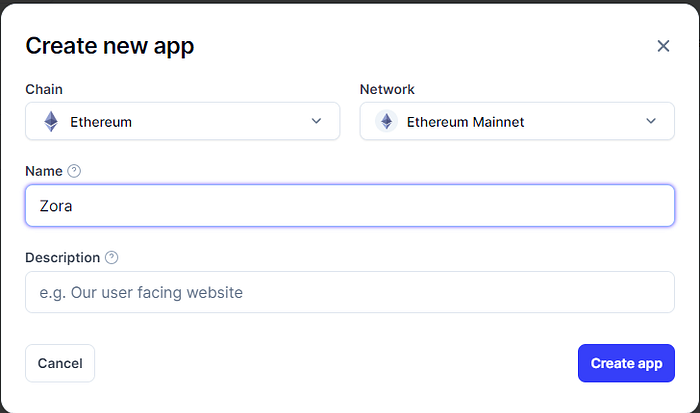
Task: Click the Cancel button
Action: (x=60, y=363)
